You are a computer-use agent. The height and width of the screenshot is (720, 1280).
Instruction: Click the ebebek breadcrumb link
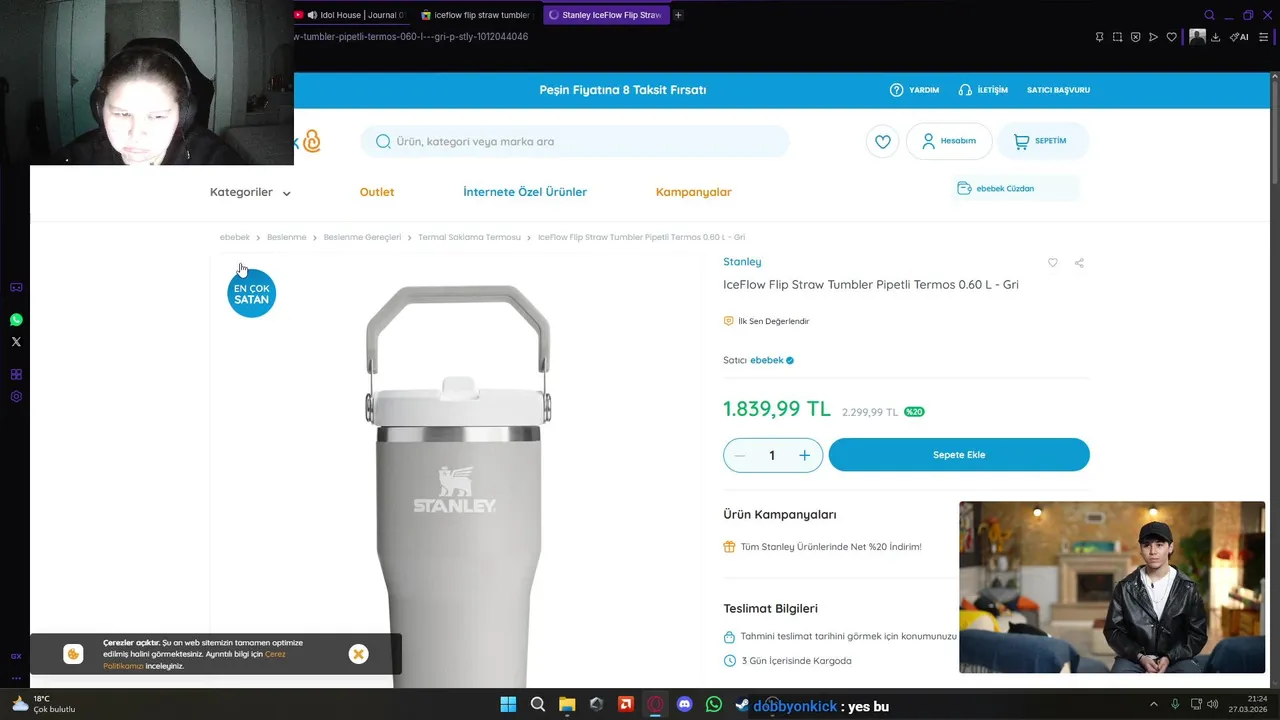click(x=235, y=237)
